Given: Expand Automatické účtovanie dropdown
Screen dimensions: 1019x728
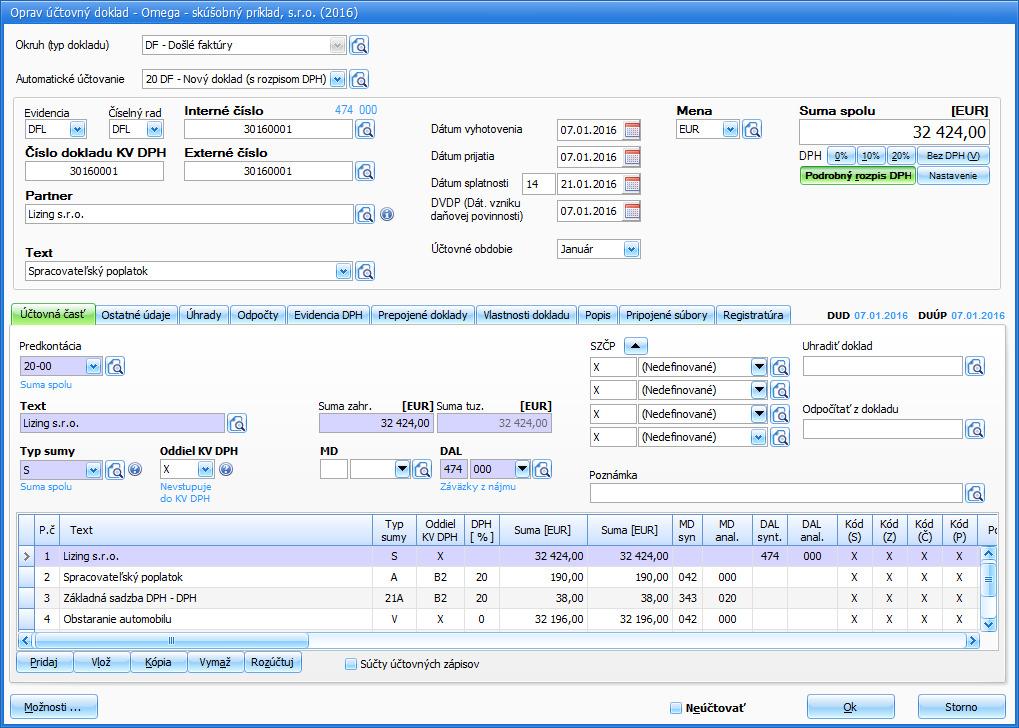Looking at the screenshot, I should pos(337,79).
